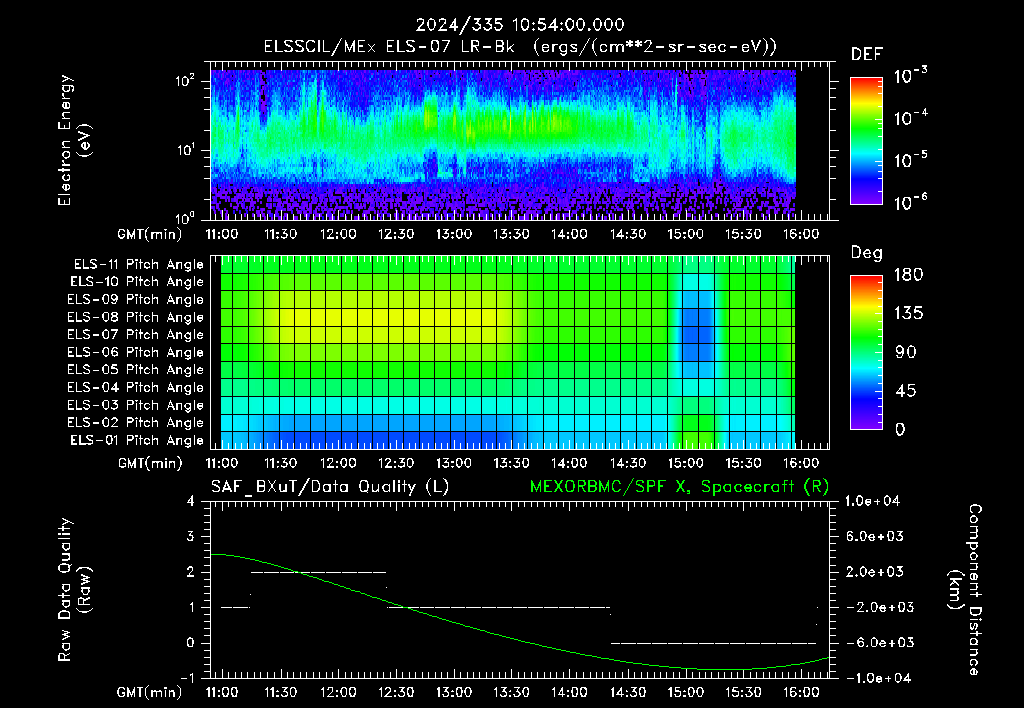Image resolution: width=1024 pixels, height=708 pixels.
Task: Select the ELS-07 Pitch Angle row label
Action: pos(136,334)
